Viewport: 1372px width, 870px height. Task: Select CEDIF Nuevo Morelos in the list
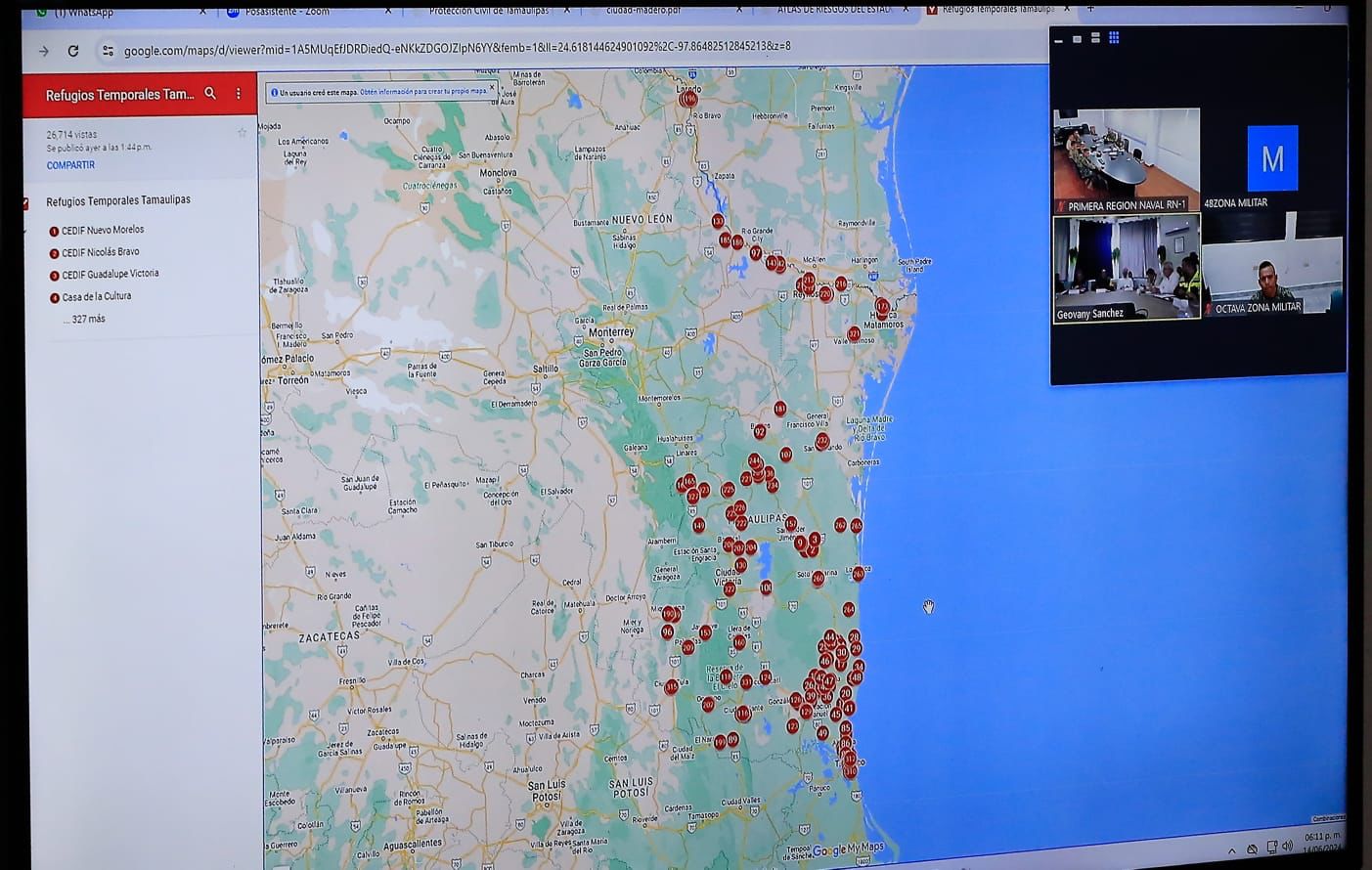pyautogui.click(x=102, y=230)
